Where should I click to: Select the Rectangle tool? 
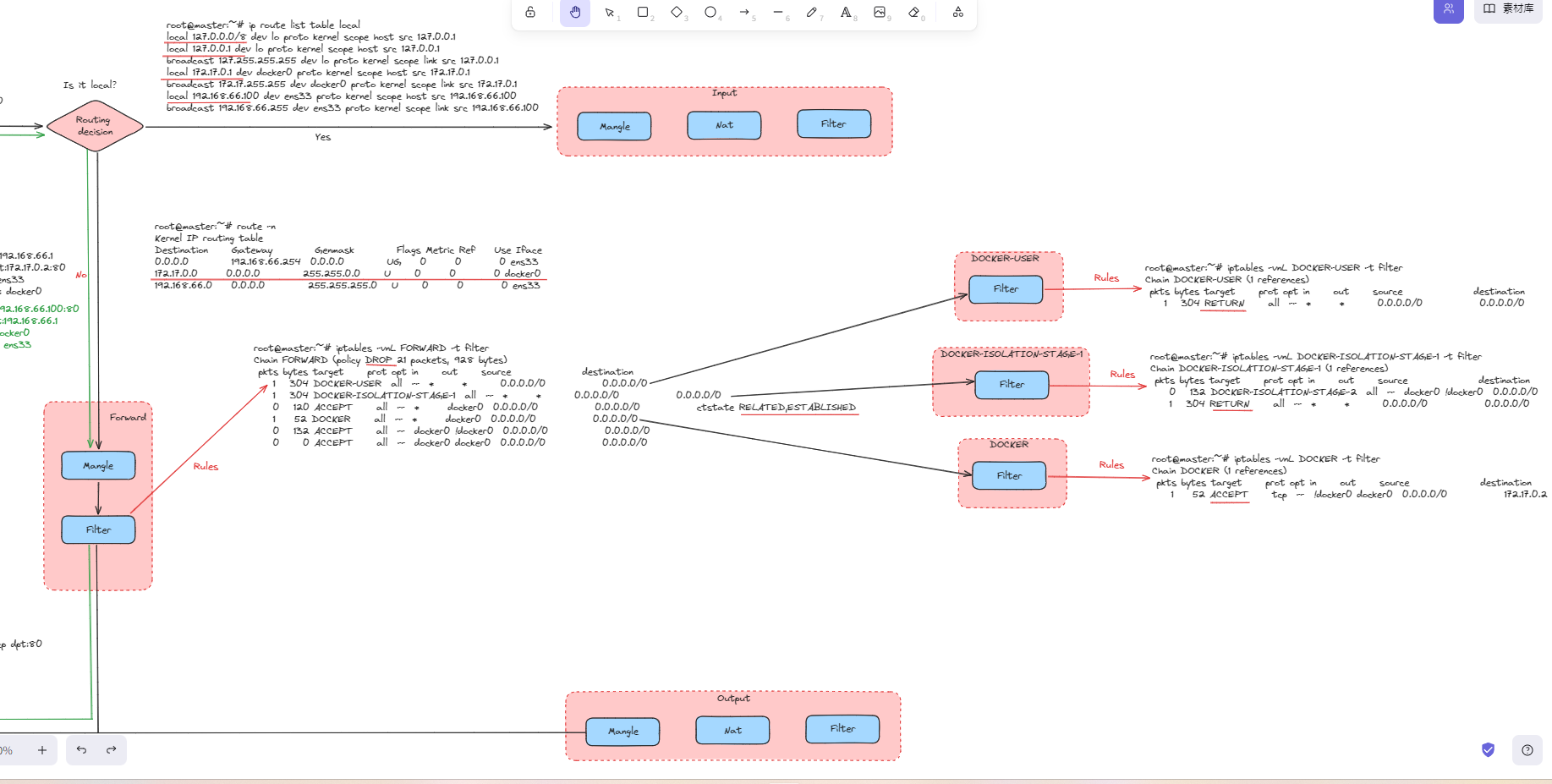(643, 12)
